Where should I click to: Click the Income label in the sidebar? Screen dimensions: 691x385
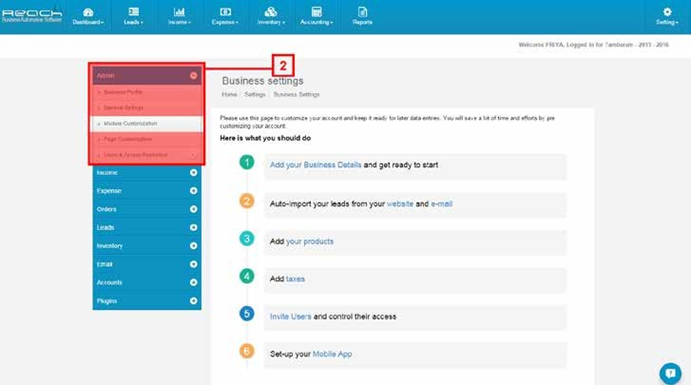(107, 173)
